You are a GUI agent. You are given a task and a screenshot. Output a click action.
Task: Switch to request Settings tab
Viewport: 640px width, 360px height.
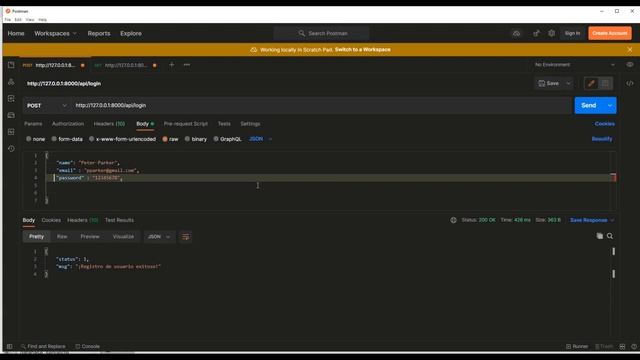(250, 124)
